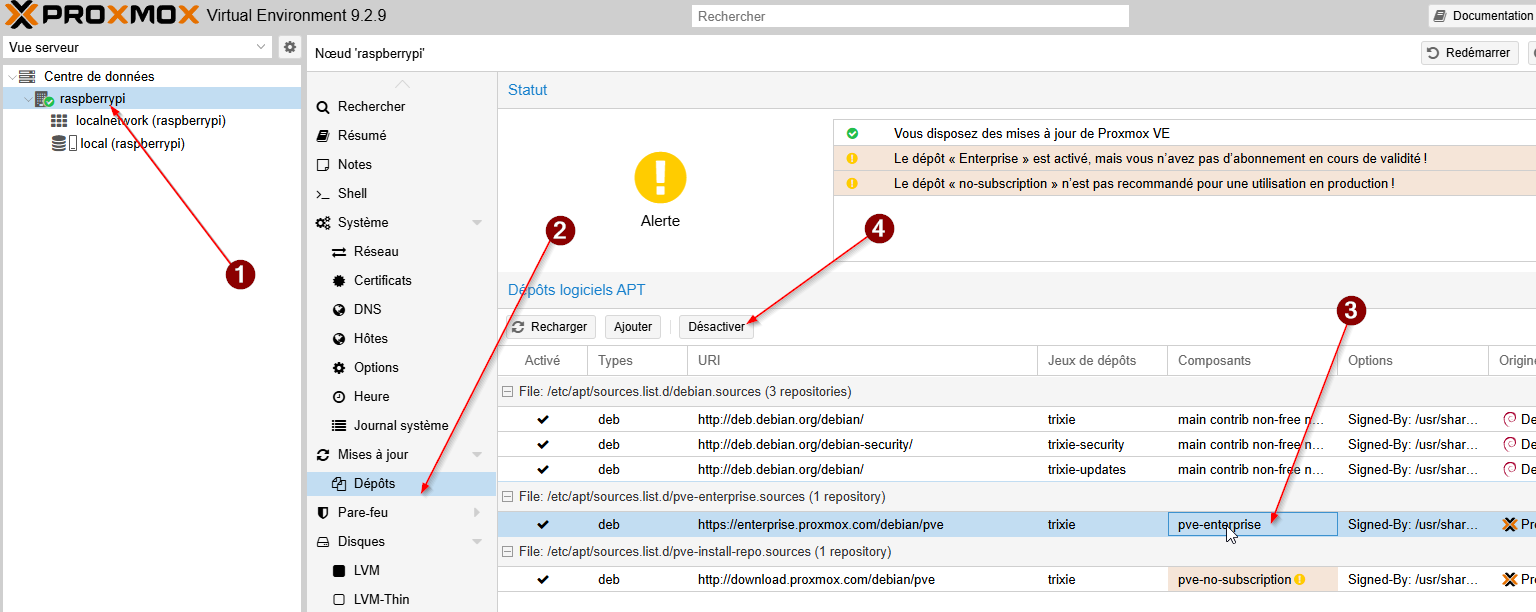Open the Vue serveur dropdown

(262, 47)
